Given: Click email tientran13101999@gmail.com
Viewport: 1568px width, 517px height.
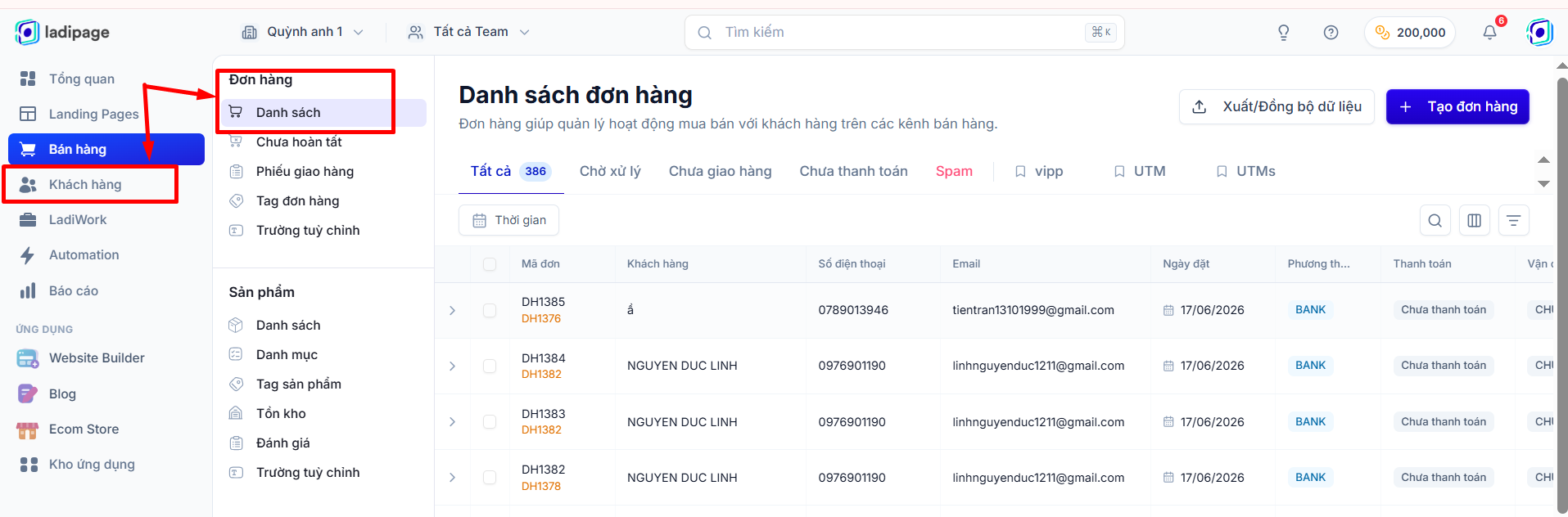Looking at the screenshot, I should point(1033,310).
